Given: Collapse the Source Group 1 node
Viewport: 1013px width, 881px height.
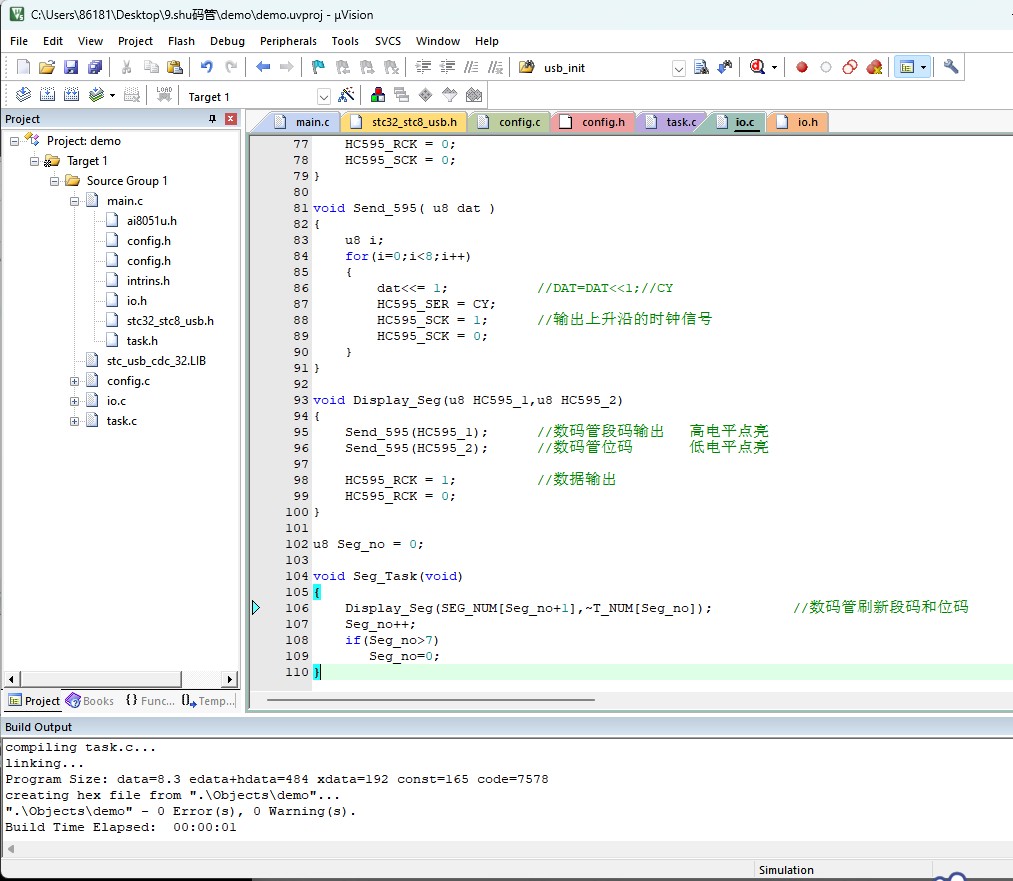Looking at the screenshot, I should point(54,181).
